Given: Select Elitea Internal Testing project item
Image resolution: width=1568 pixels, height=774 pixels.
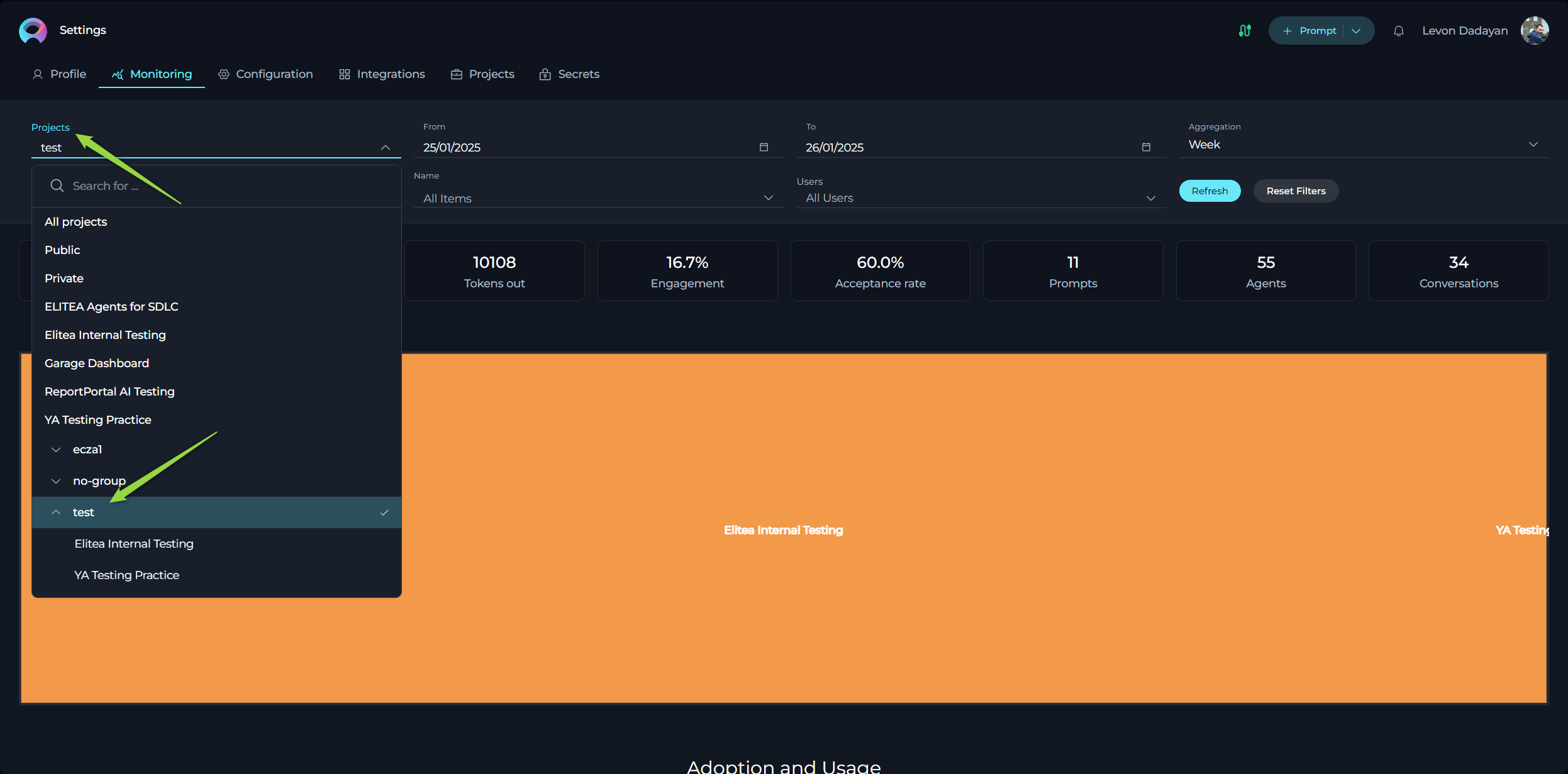Looking at the screenshot, I should tap(134, 543).
